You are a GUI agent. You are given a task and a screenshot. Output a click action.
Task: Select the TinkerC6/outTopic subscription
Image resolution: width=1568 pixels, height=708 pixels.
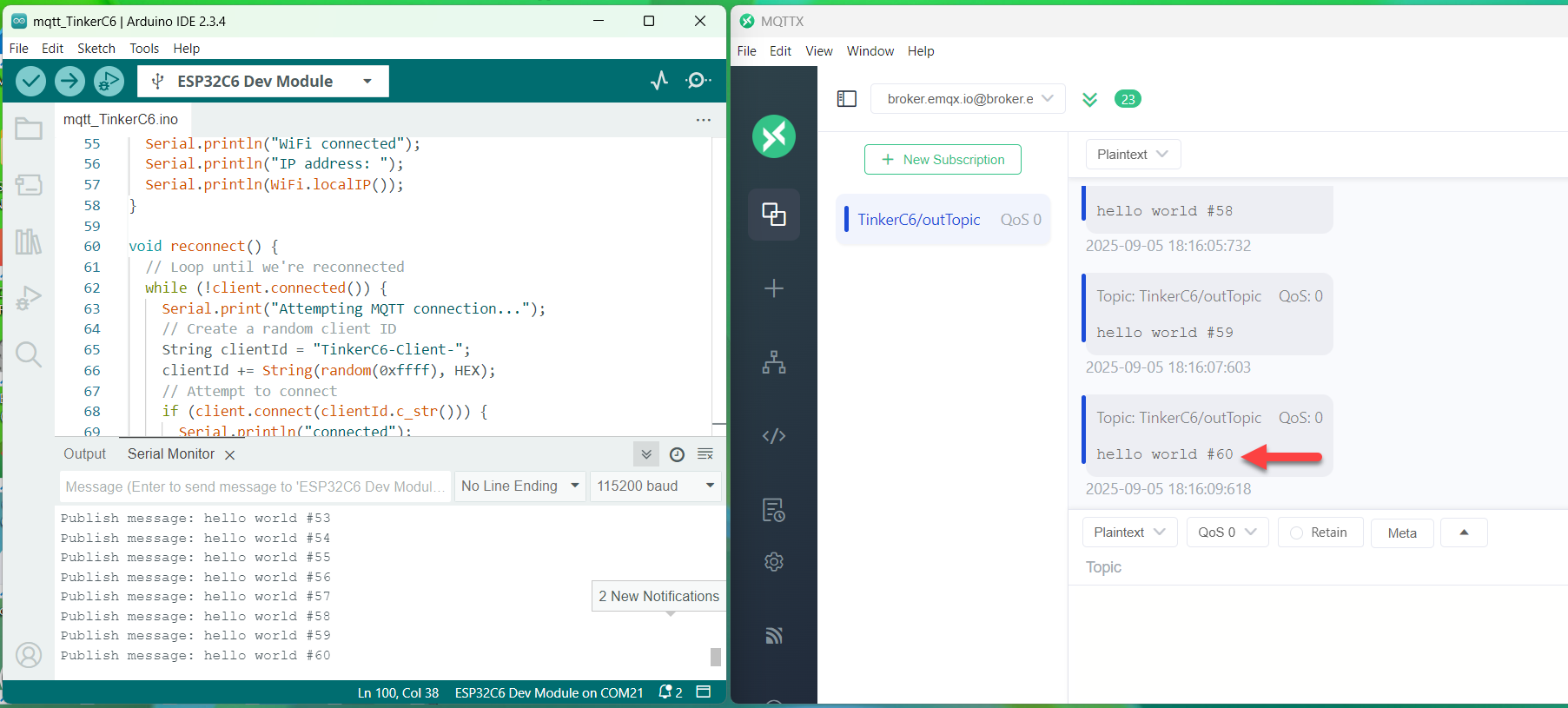point(943,220)
